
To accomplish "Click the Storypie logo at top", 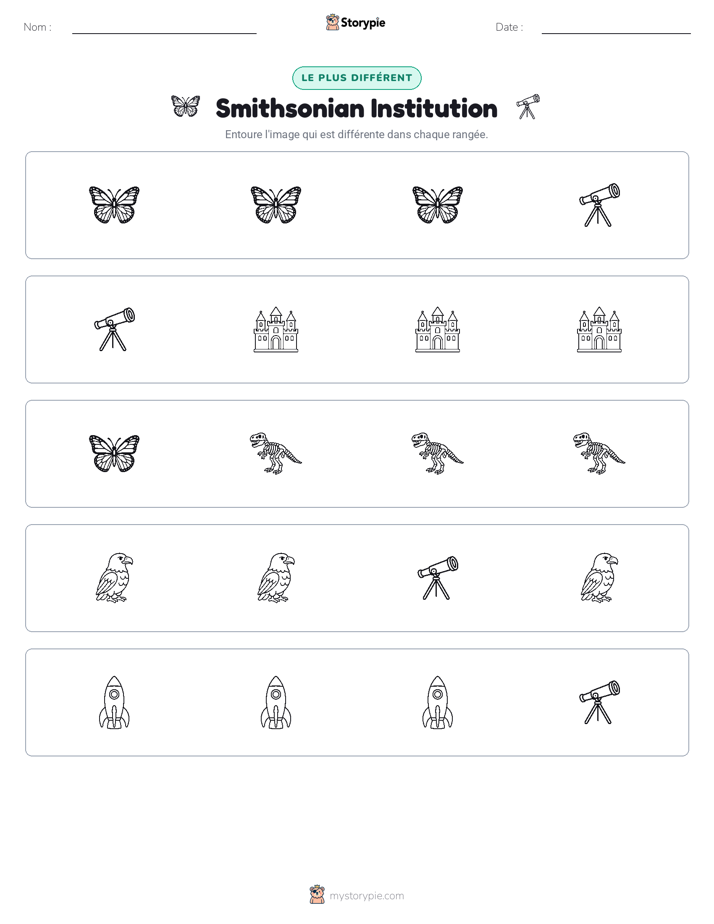I will coord(356,22).
